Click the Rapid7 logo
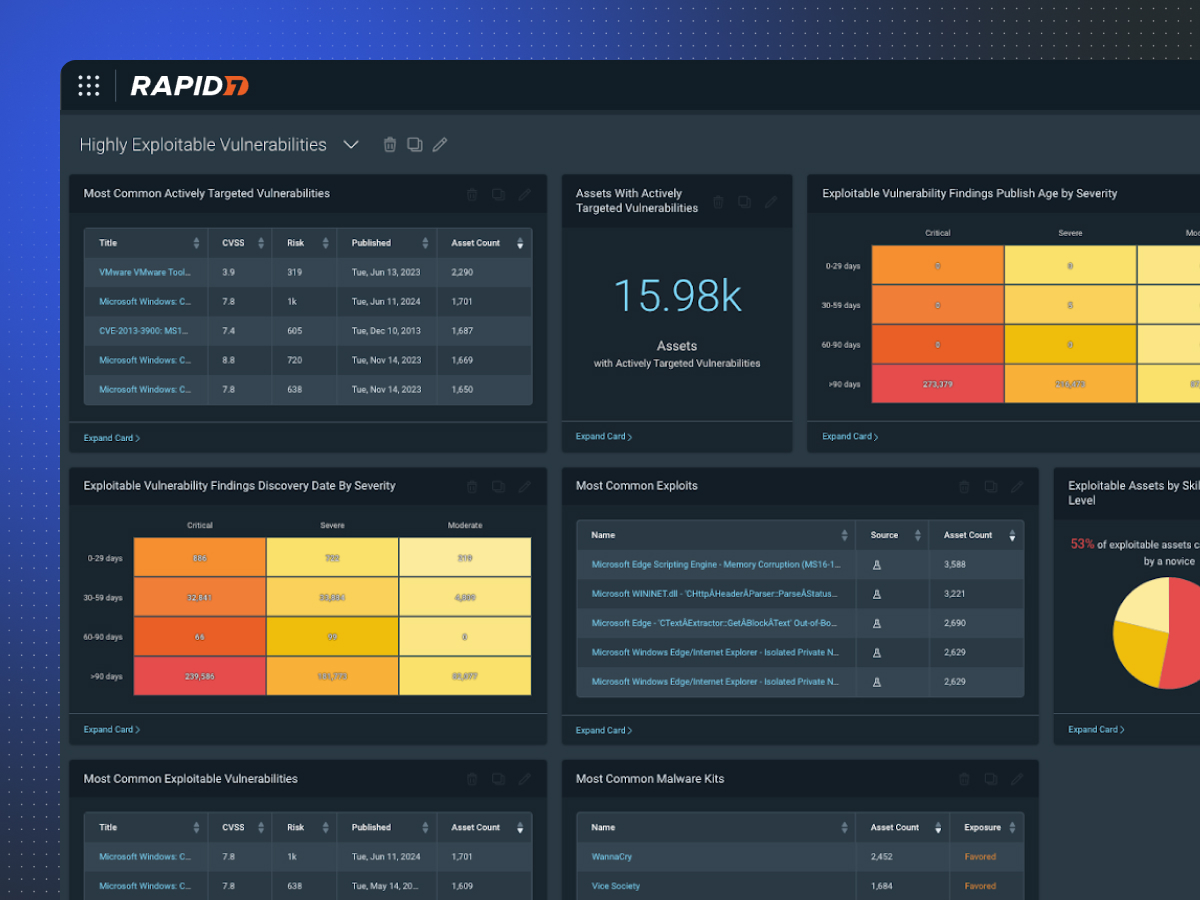The height and width of the screenshot is (900, 1200). point(189,86)
